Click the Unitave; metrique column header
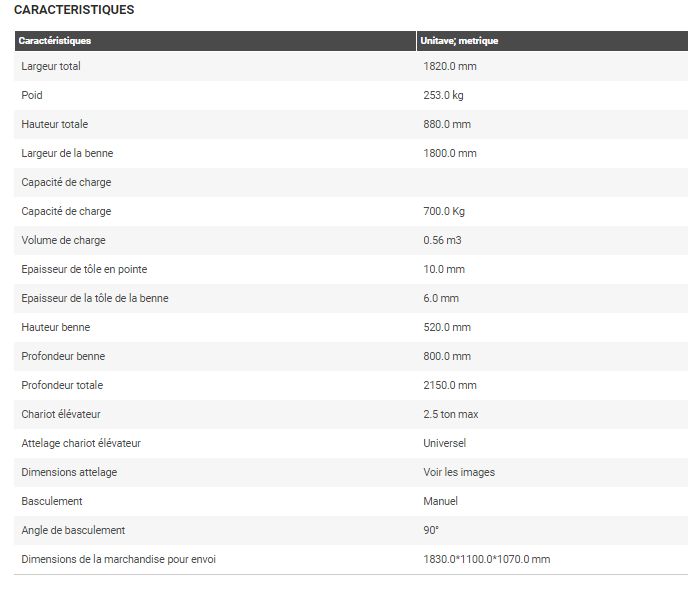The image size is (699, 591). tap(460, 41)
